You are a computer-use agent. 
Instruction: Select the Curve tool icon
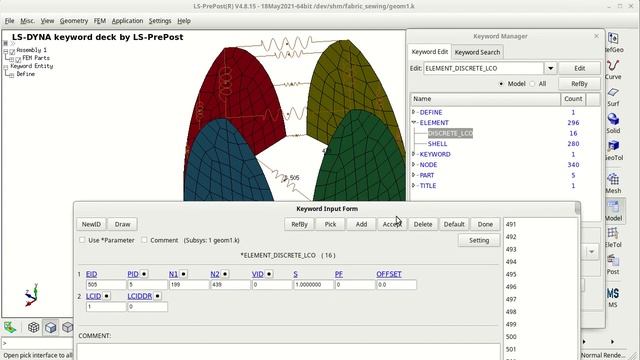pos(613,66)
